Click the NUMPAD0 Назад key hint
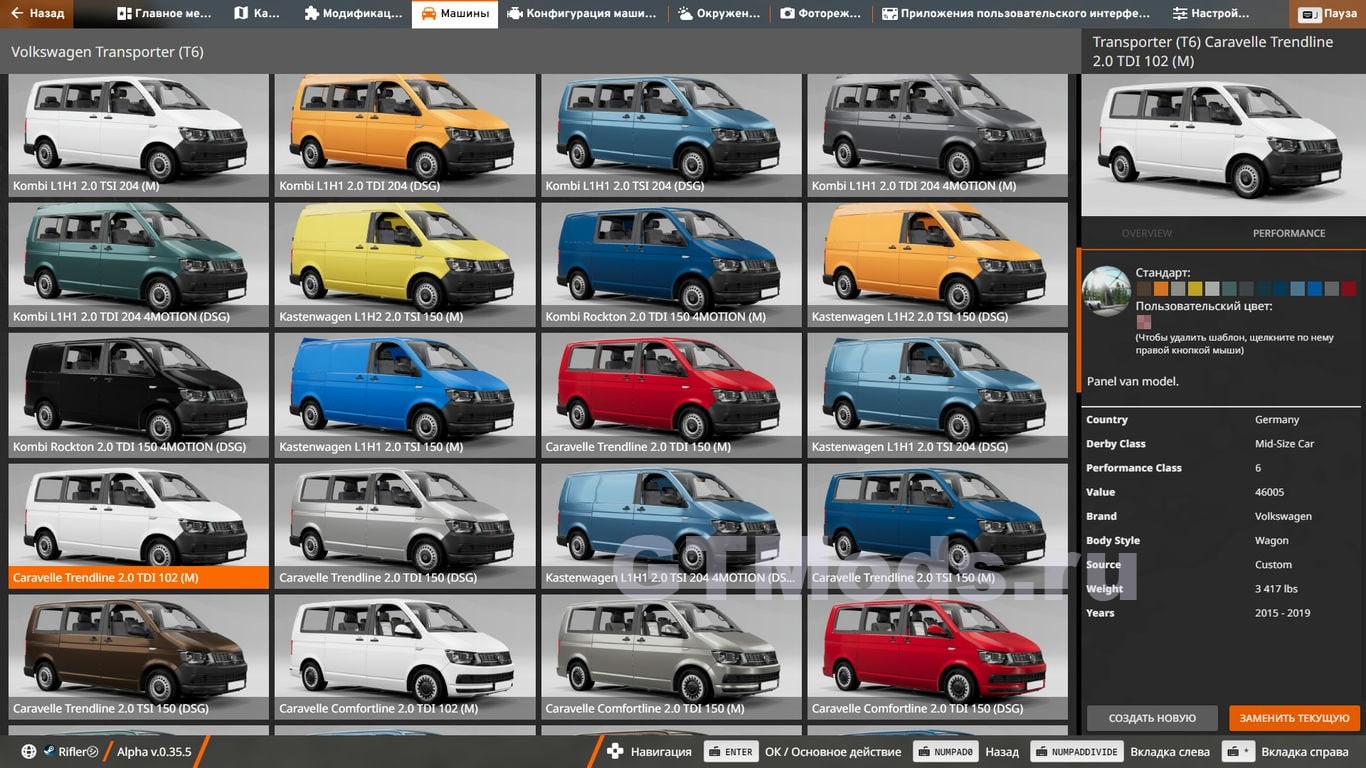This screenshot has height=768, width=1366. click(x=945, y=752)
